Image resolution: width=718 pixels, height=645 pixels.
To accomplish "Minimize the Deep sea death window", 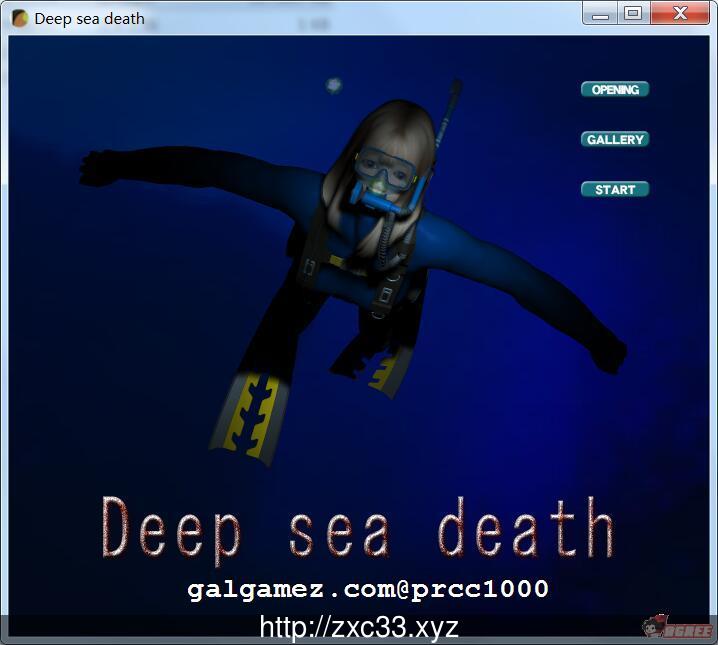I will [x=600, y=14].
